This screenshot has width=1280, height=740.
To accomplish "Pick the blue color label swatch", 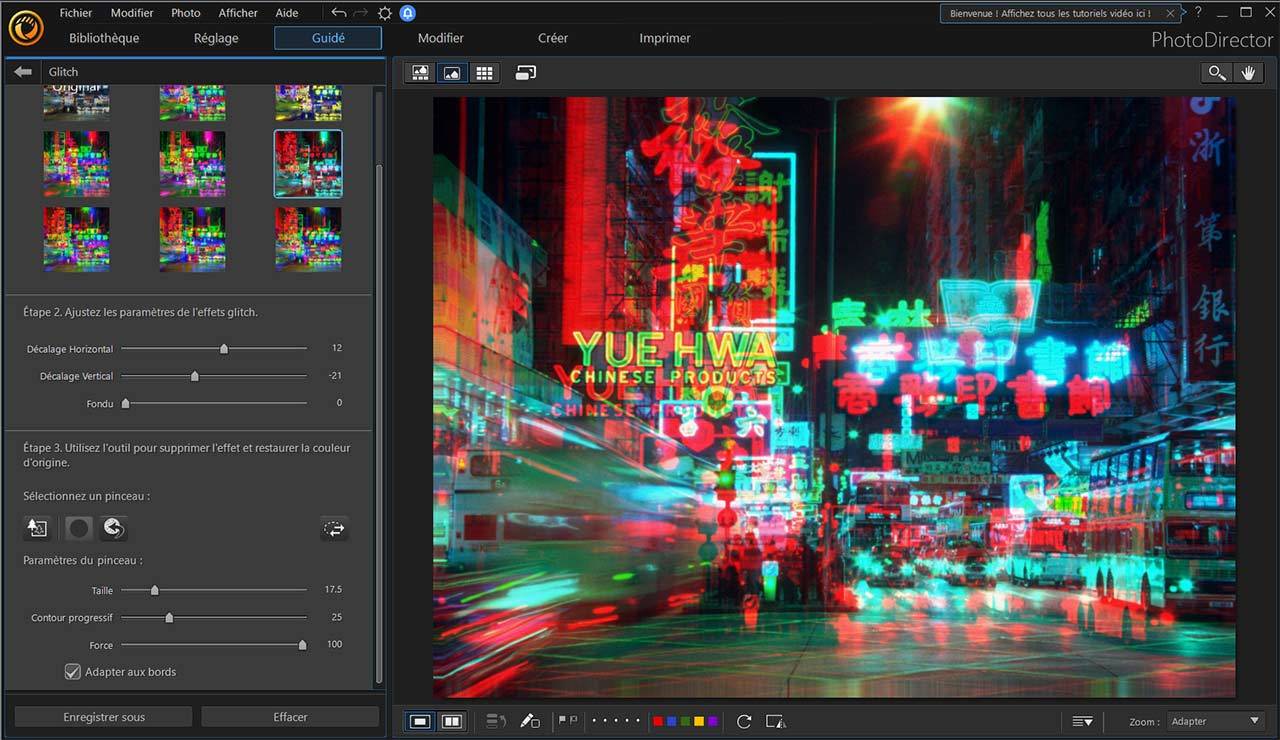I will coord(671,721).
